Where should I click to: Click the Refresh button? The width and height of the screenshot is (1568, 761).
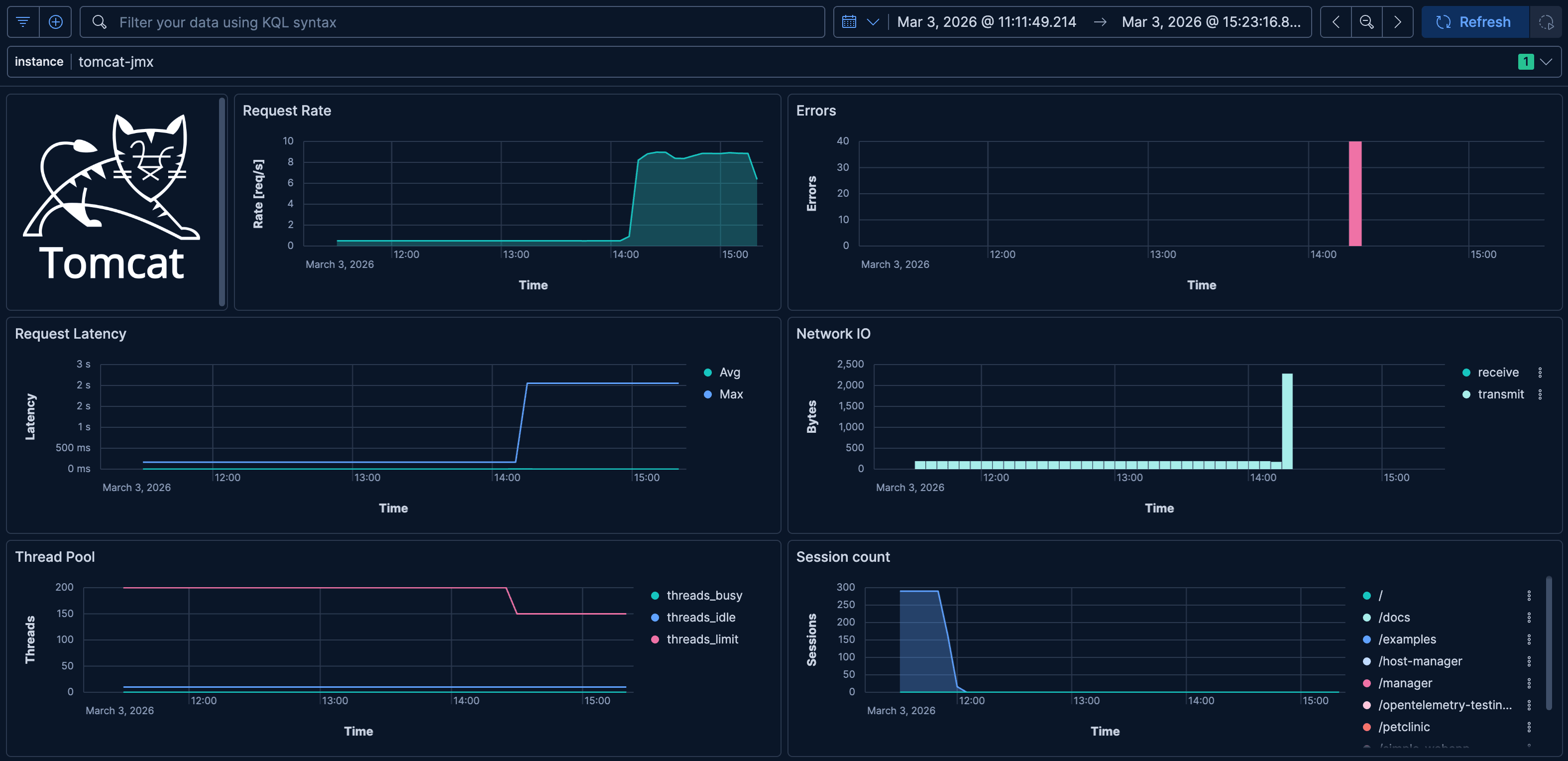click(x=1475, y=22)
